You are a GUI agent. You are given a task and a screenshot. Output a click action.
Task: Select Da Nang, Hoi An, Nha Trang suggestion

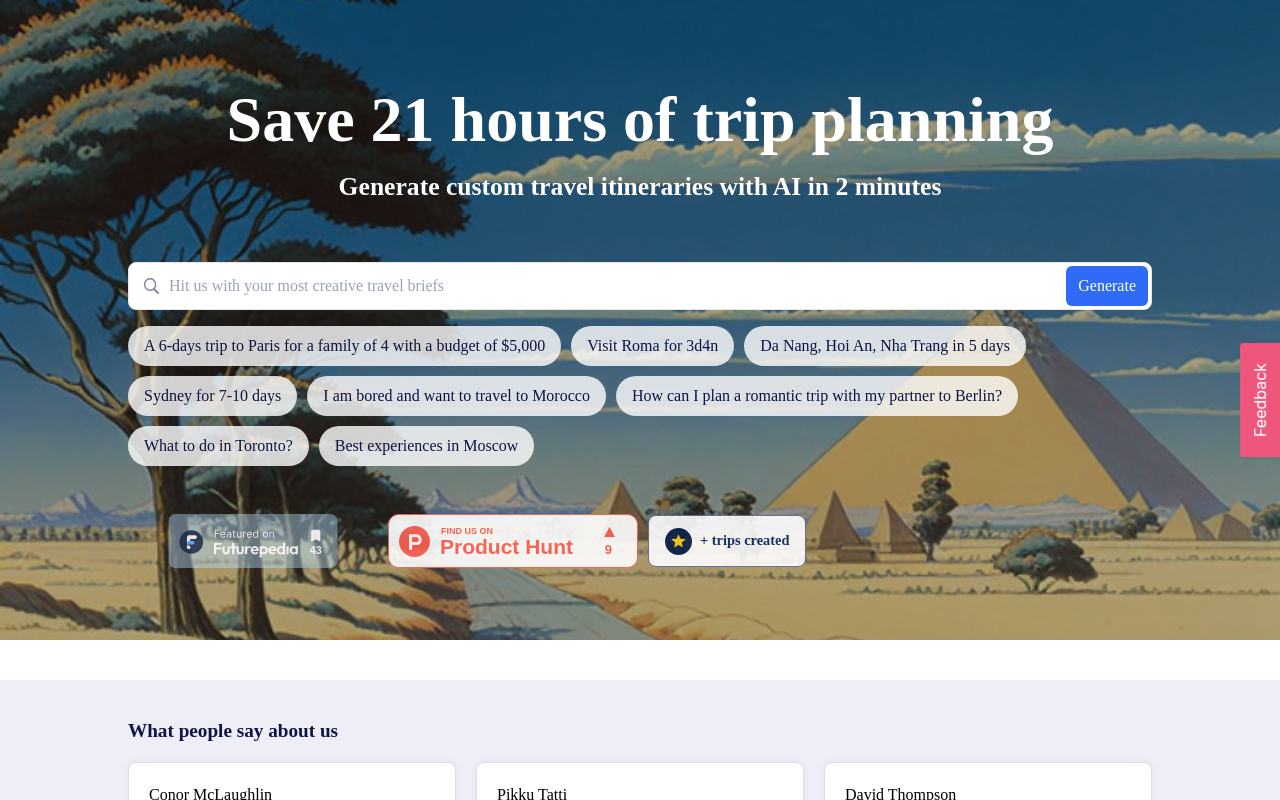click(x=885, y=345)
